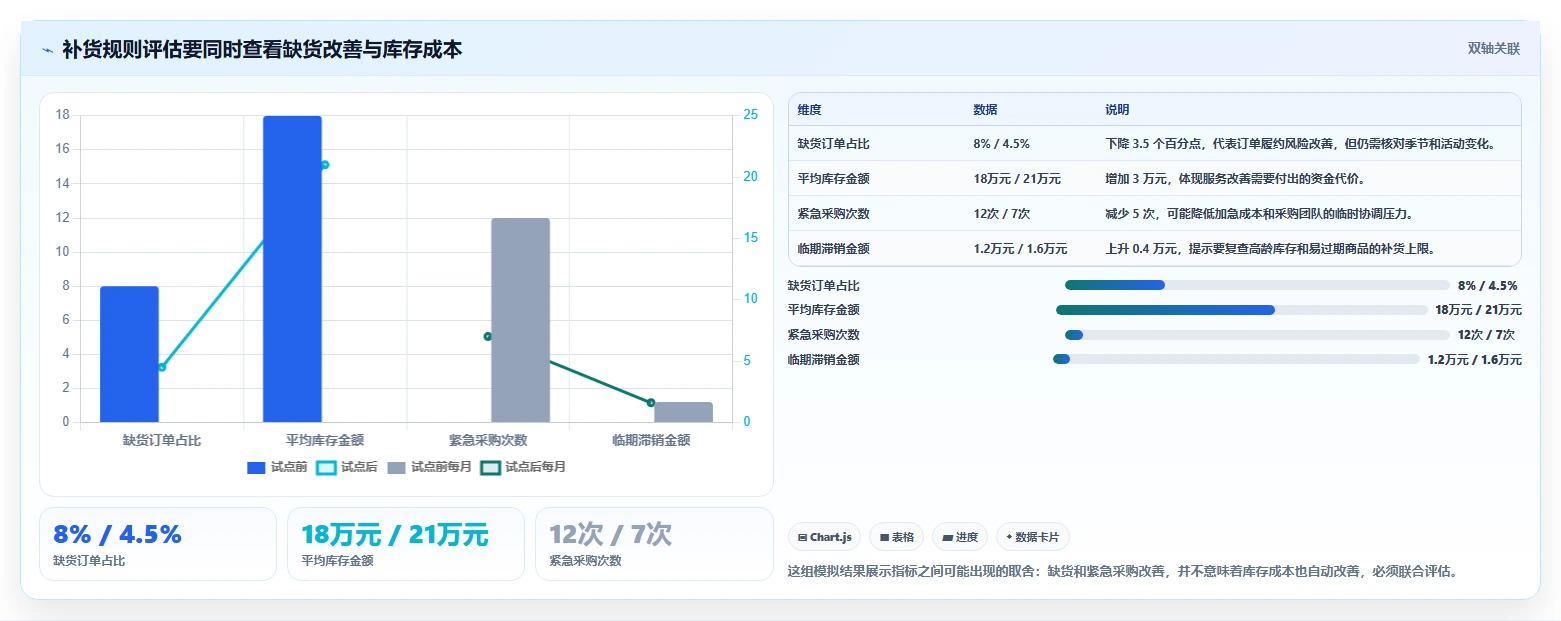This screenshot has height=621, width=1561.
Task: Click the 缺货订单占比 x-axis label
Action: tap(162, 440)
